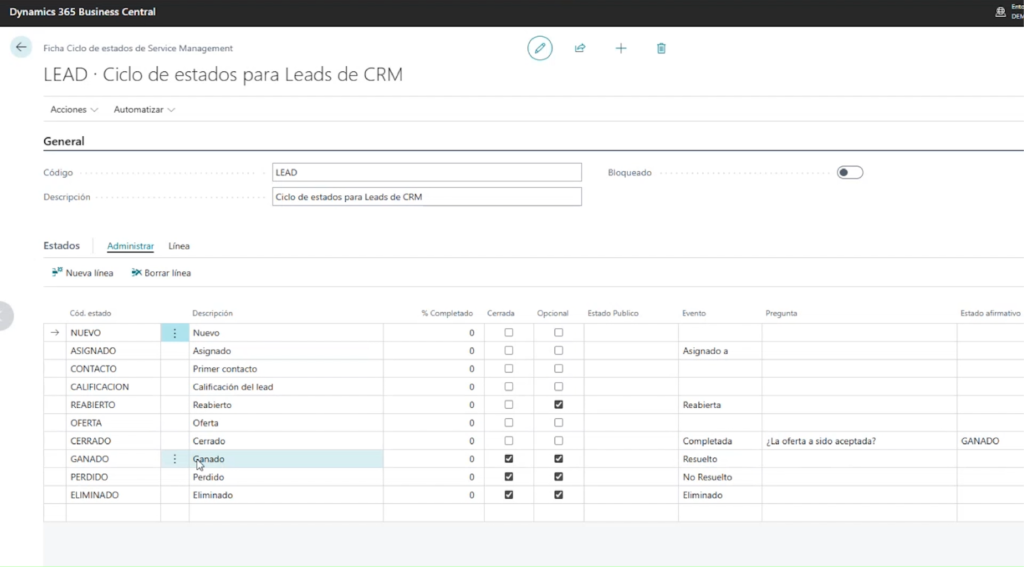Viewport: 1024px width, 567px height.
Task: Open the three-dot menu on NUEVO row
Action: [x=175, y=333]
